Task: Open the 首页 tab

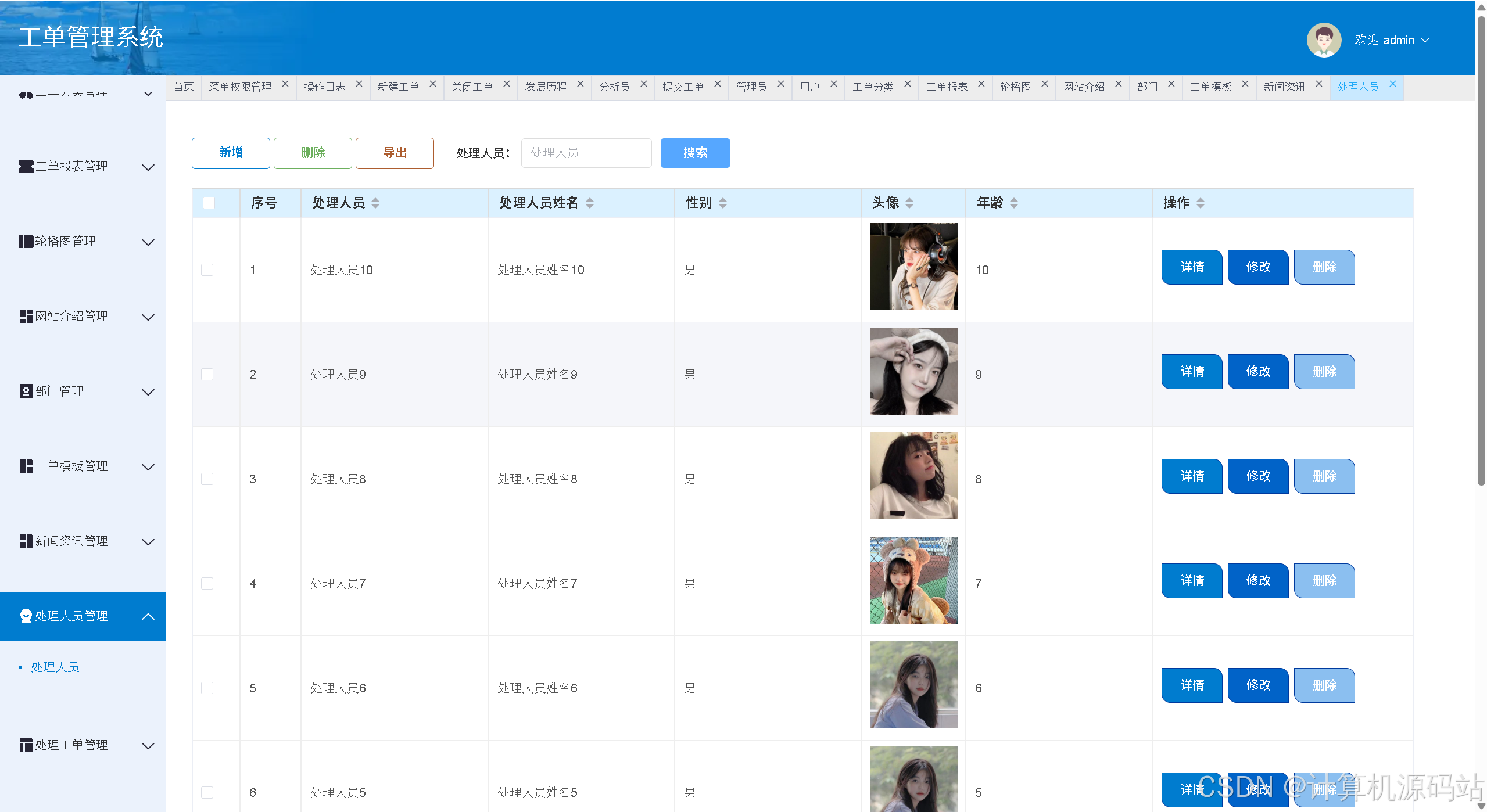Action: [x=184, y=87]
